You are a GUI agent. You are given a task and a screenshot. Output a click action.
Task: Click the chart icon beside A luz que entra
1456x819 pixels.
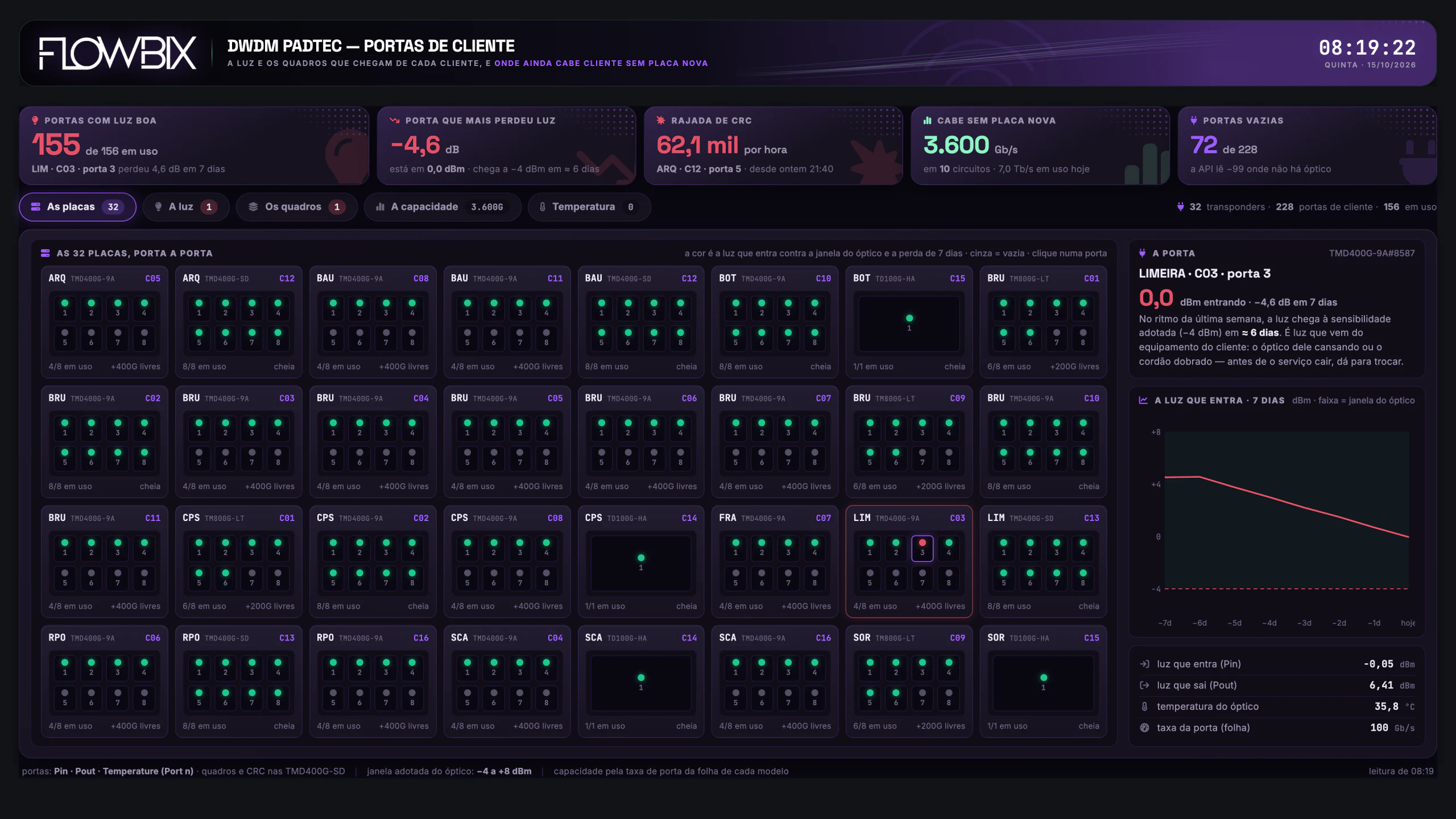coord(1143,400)
